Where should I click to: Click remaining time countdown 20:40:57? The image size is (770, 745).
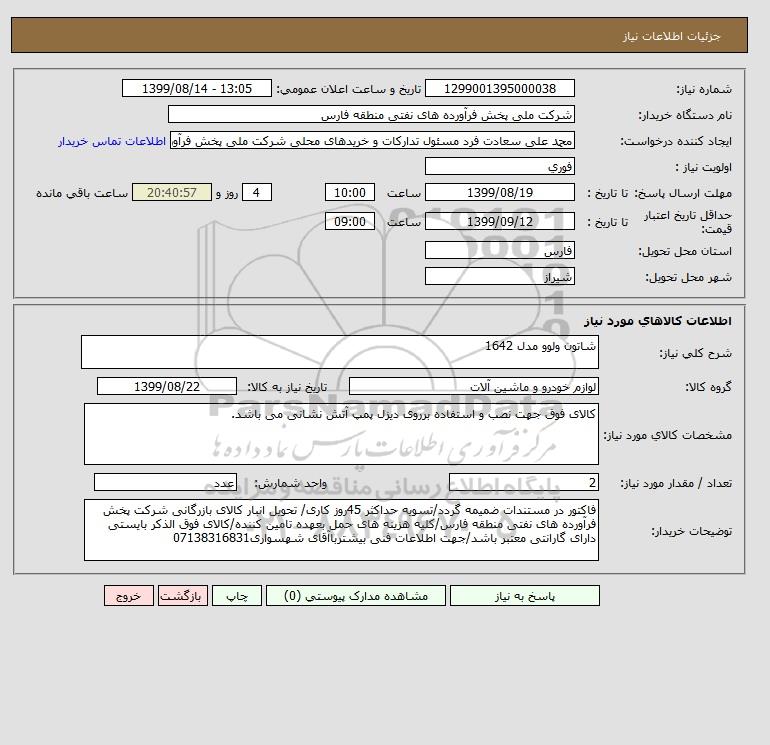[x=172, y=193]
